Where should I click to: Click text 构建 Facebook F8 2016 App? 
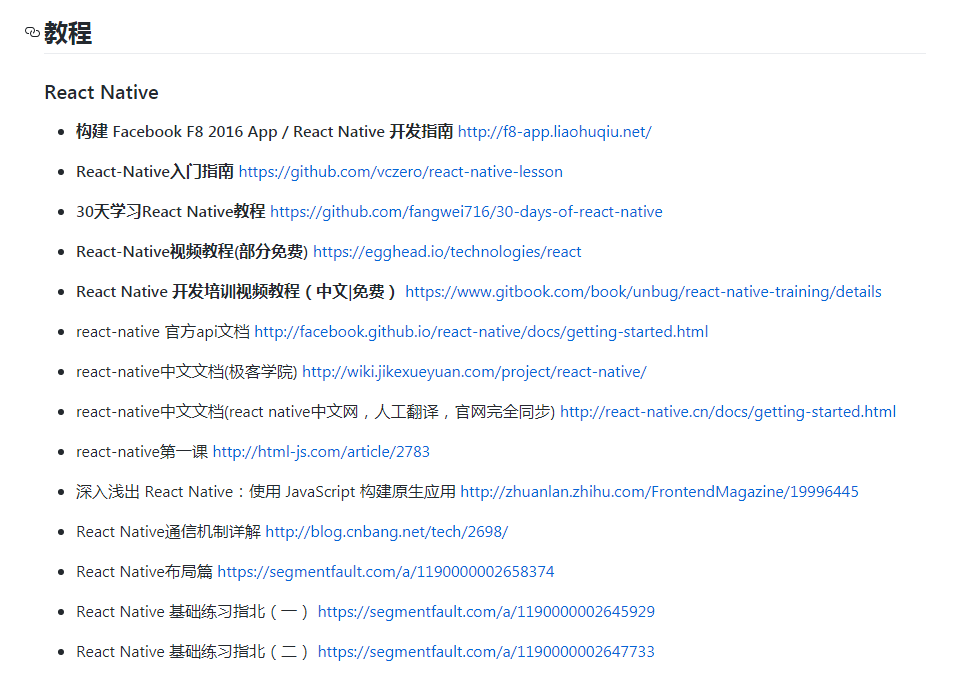(177, 132)
